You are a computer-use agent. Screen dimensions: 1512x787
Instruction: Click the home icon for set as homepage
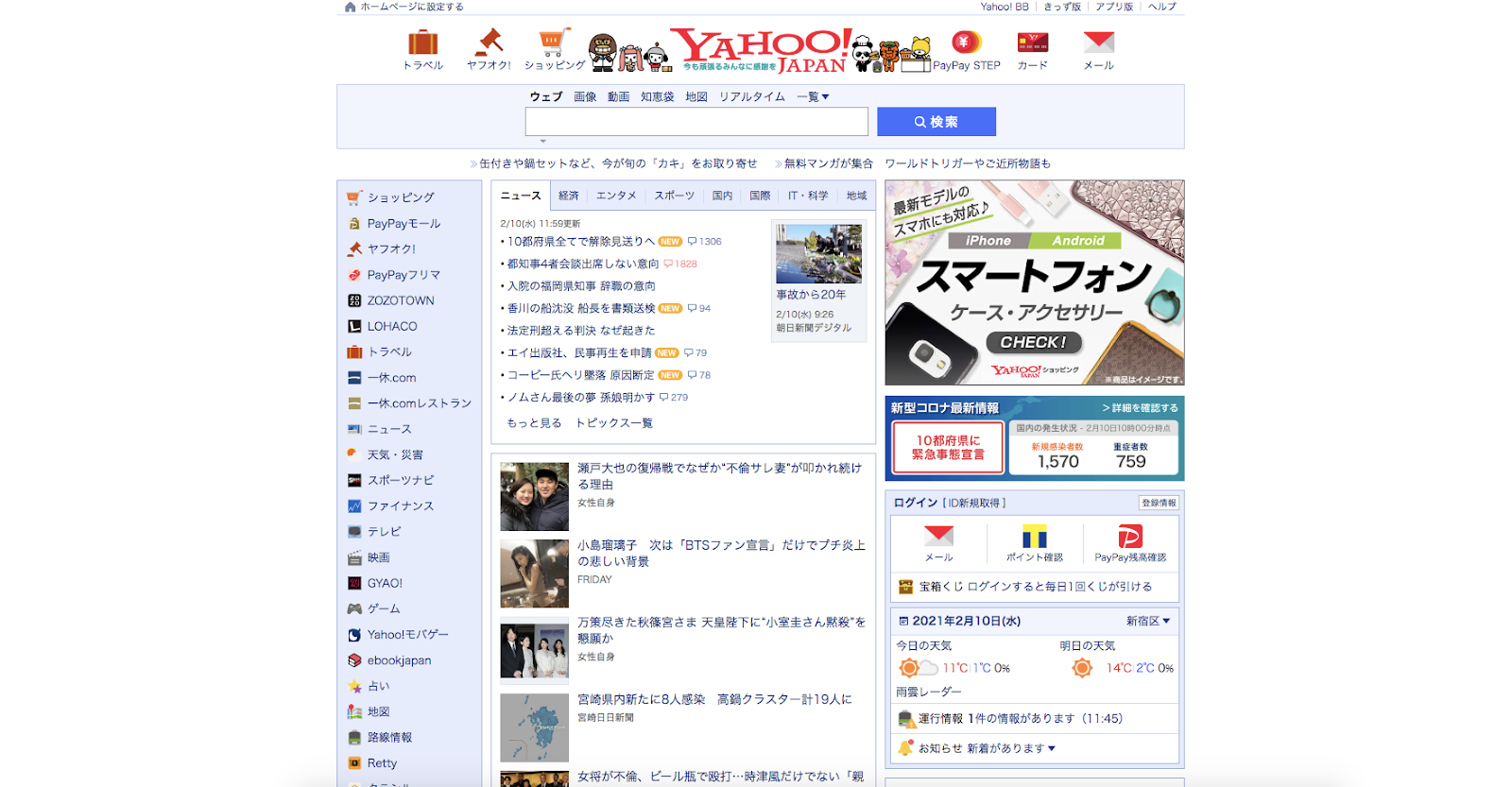click(351, 7)
